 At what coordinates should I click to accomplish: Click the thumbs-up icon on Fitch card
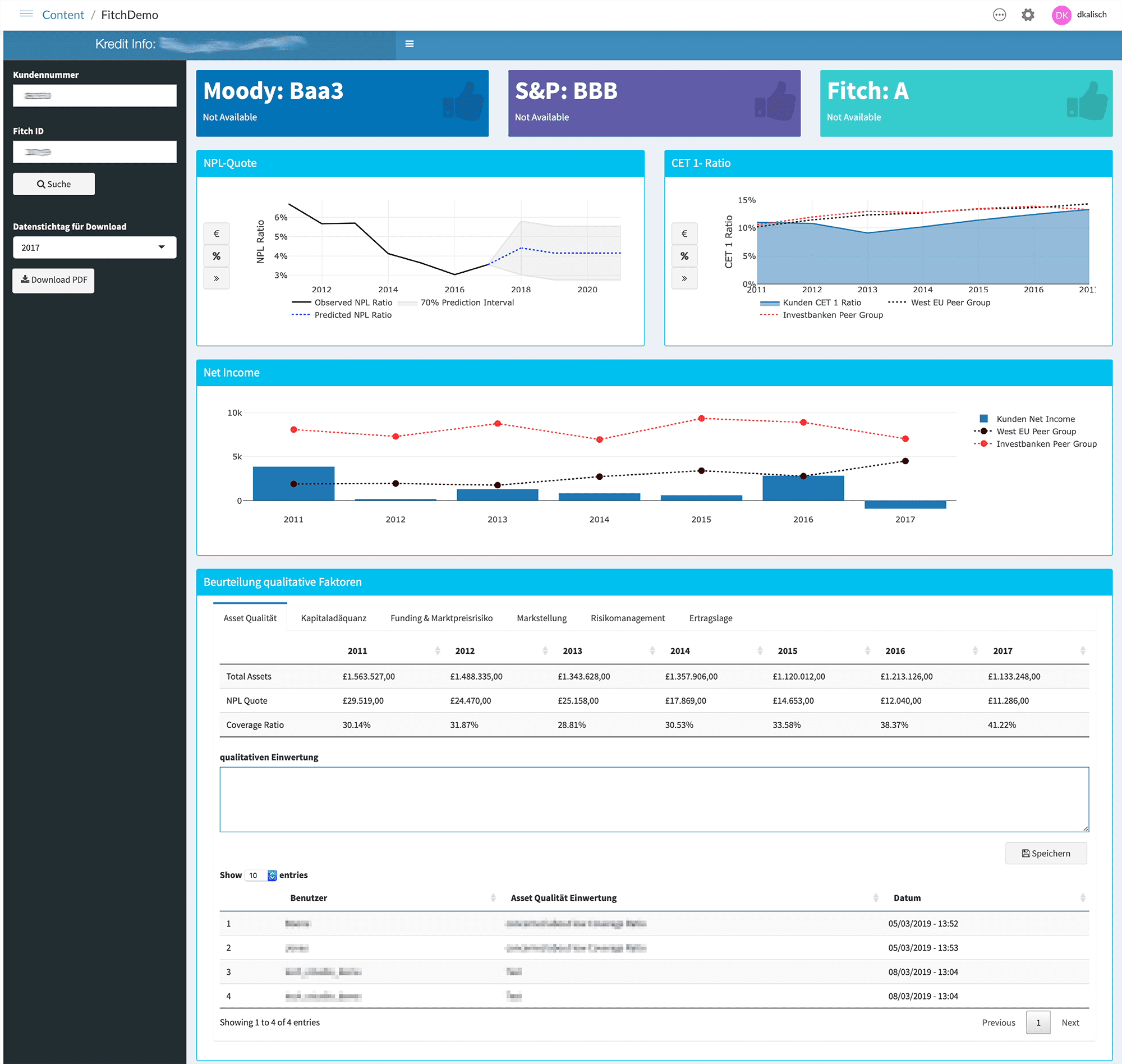[1087, 102]
